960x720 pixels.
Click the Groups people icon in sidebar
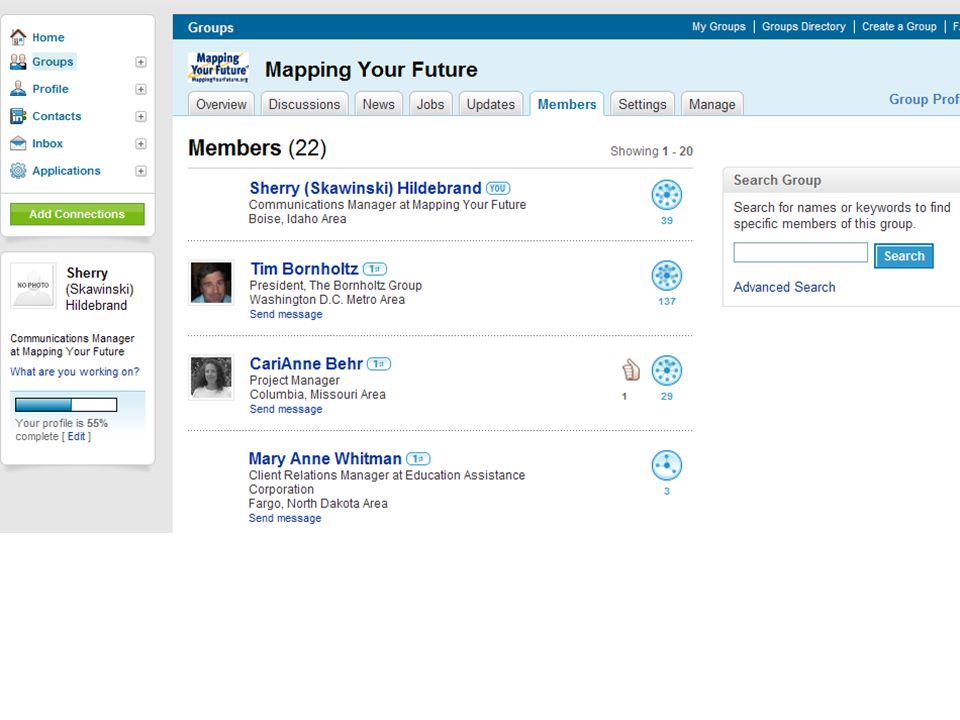18,62
